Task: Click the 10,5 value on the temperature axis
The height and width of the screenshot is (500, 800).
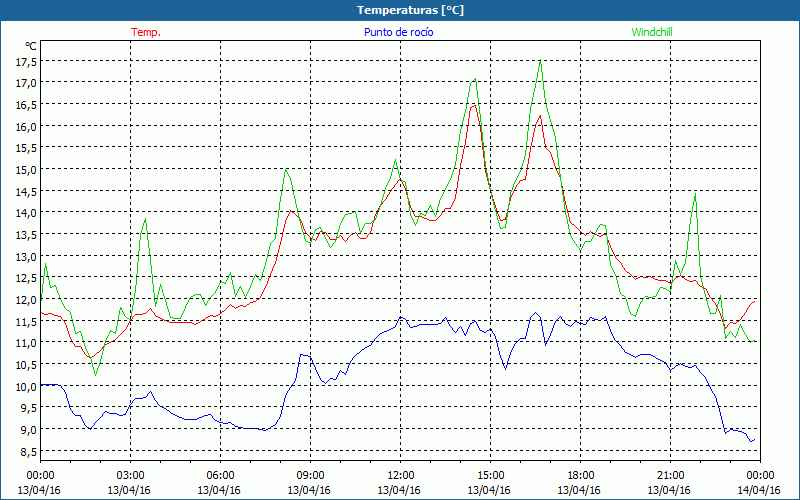Action: pos(27,365)
